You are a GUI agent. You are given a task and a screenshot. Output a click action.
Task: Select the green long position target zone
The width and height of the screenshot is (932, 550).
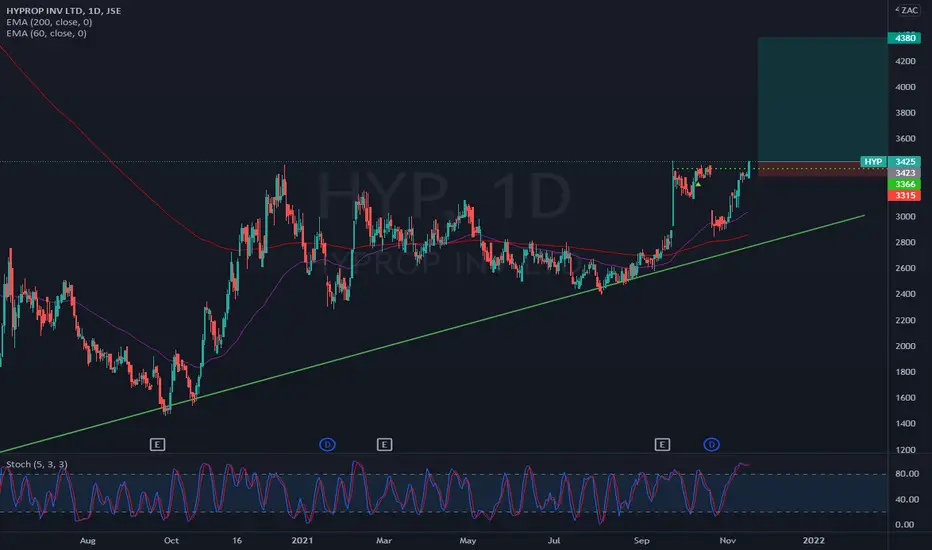point(823,99)
